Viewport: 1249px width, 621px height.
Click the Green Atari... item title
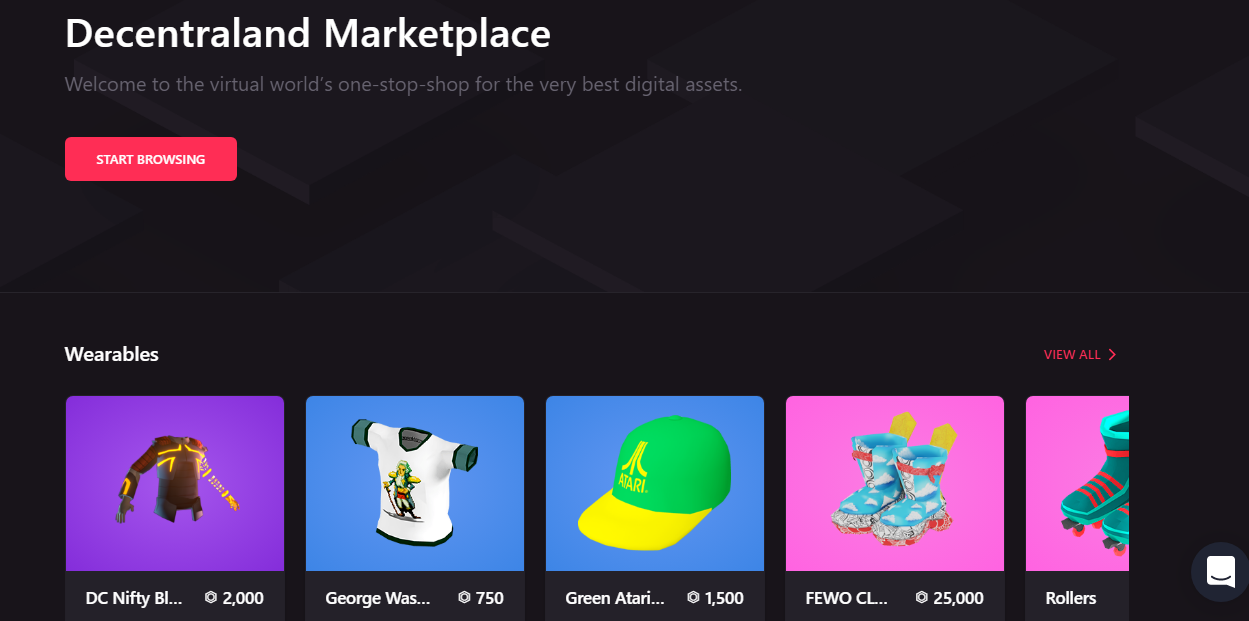tap(615, 598)
